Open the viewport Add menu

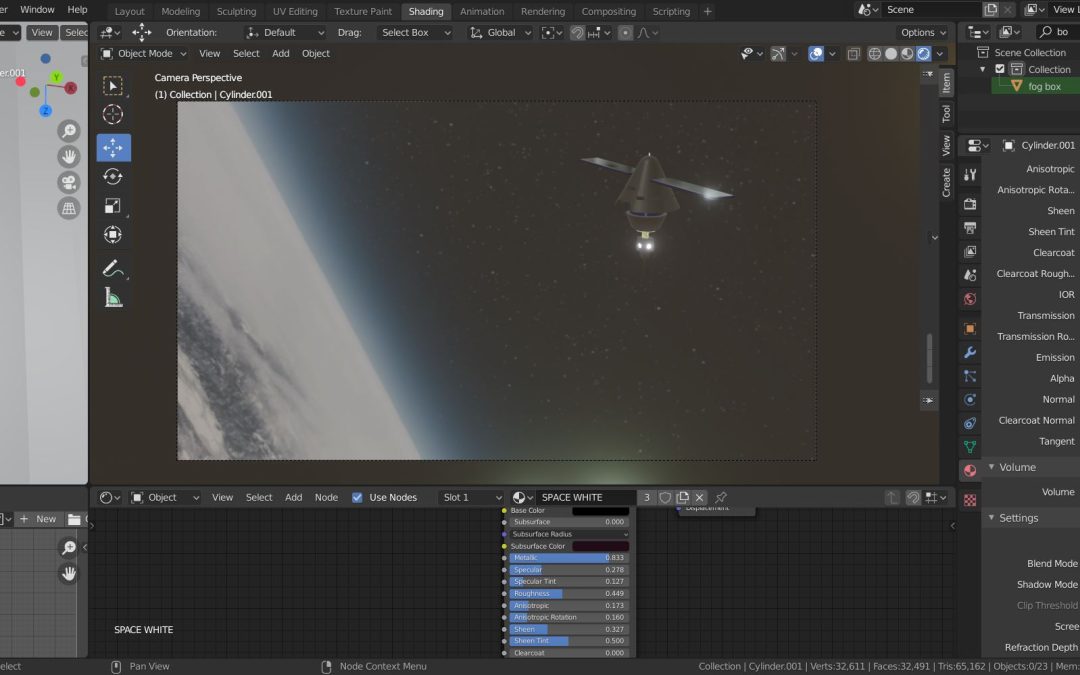280,54
